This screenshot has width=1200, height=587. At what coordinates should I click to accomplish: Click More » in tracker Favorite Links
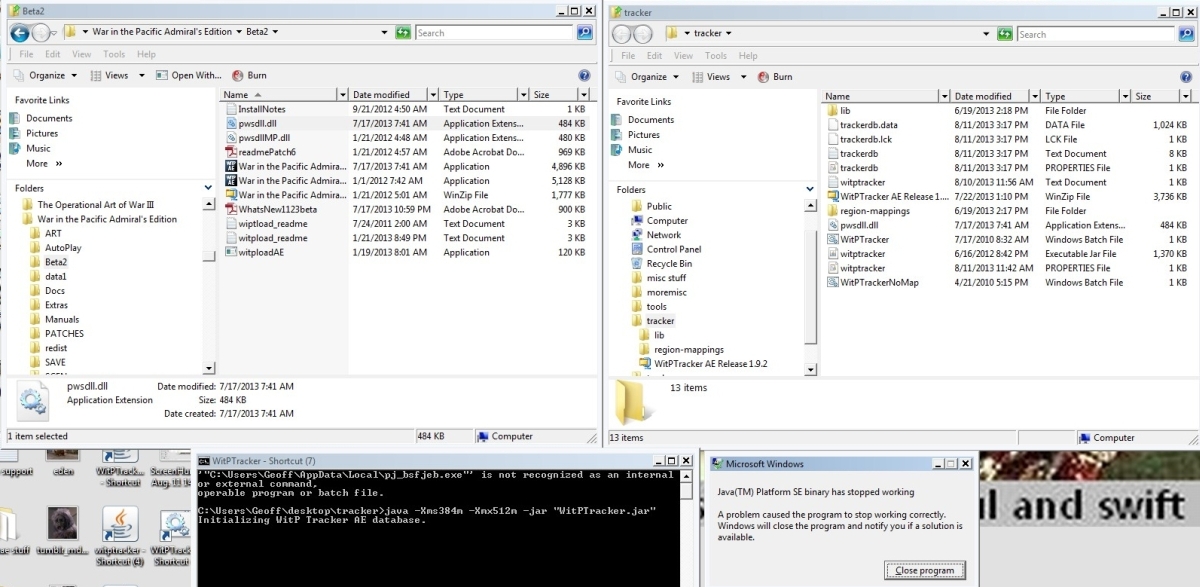pyautogui.click(x=645, y=165)
